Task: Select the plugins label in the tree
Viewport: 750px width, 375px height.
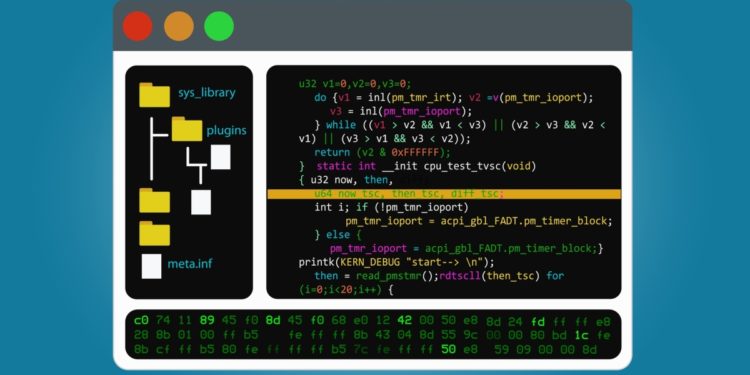Action: point(227,130)
